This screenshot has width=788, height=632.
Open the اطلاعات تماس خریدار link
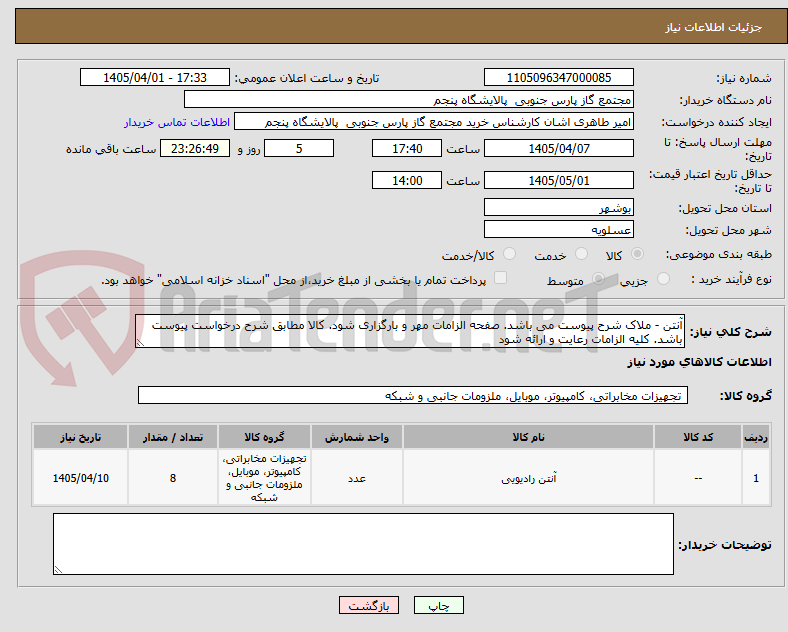pyautogui.click(x=177, y=122)
